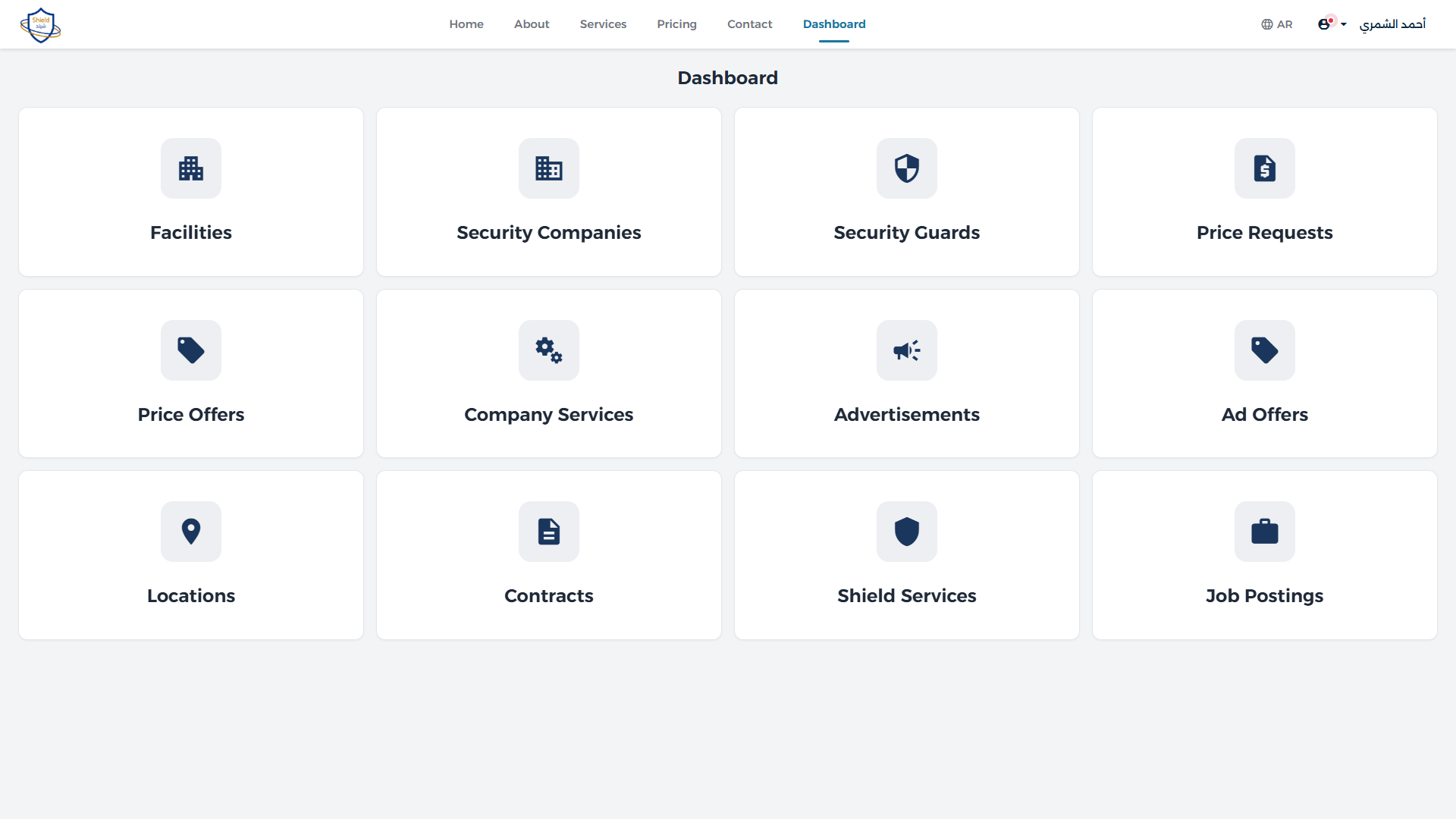Open the Shield Services icon
Screen dimensions: 1456x819
(x=906, y=532)
